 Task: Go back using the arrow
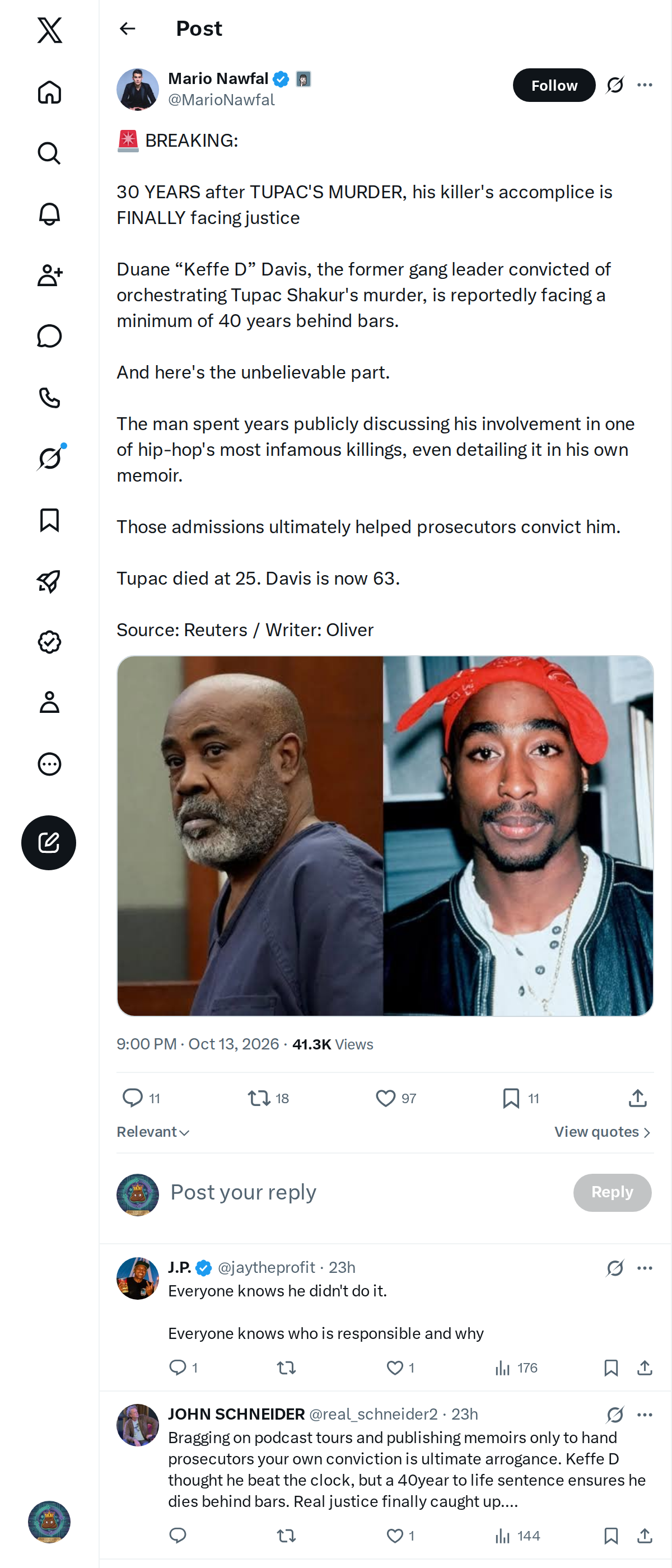(127, 29)
